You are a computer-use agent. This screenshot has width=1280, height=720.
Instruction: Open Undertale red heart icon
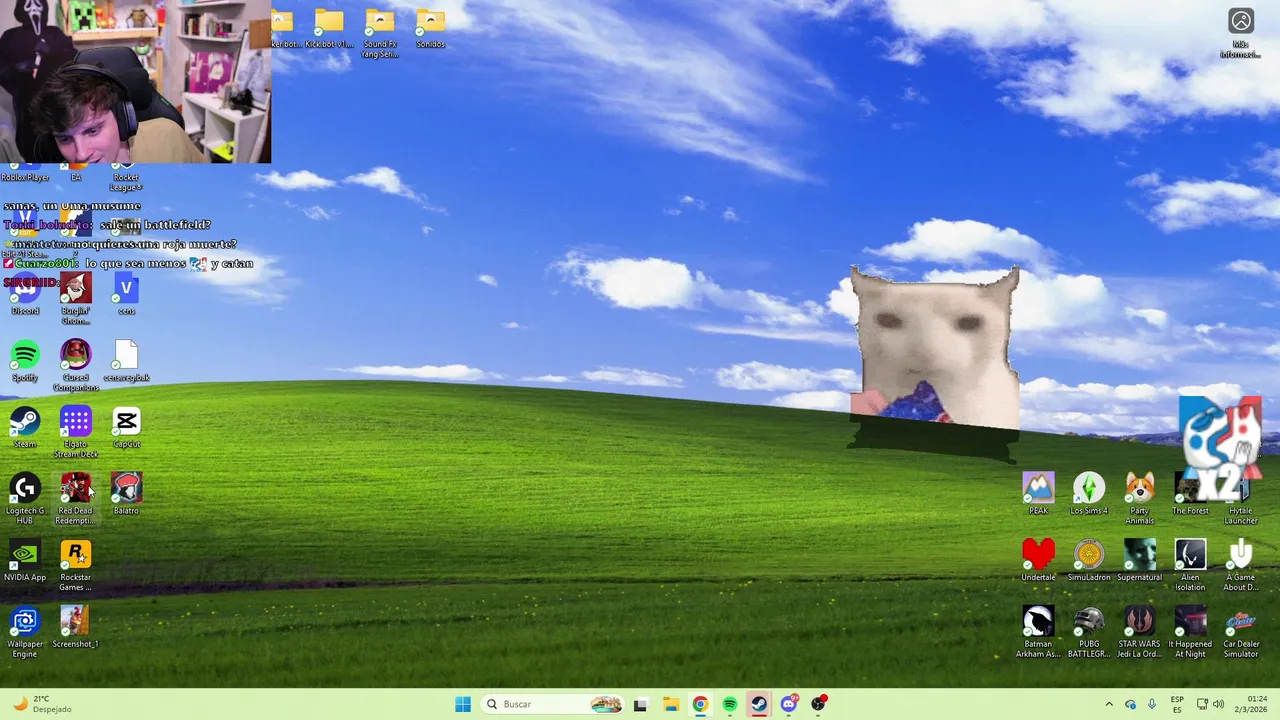tap(1039, 561)
